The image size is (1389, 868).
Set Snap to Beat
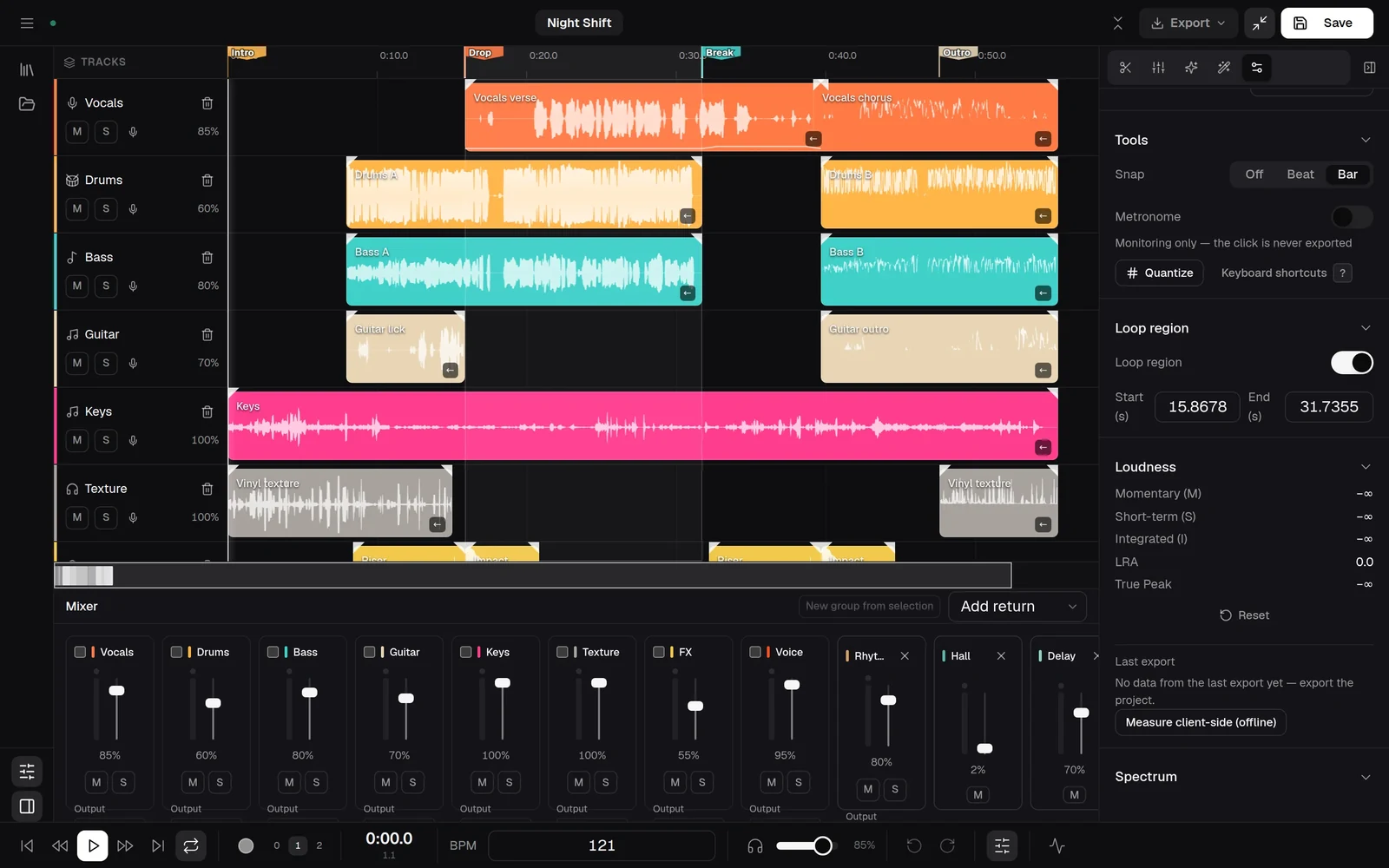1300,174
